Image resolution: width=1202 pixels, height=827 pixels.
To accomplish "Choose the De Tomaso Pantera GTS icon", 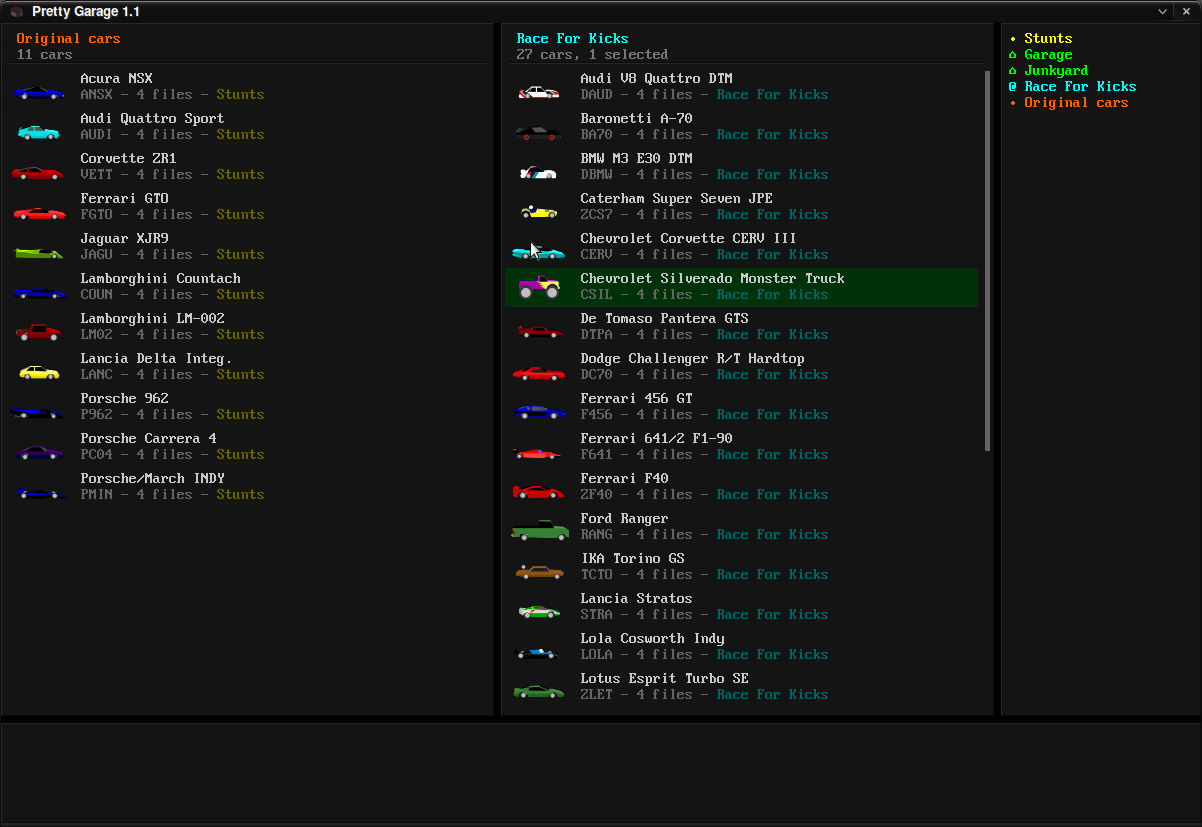I will pos(539,332).
